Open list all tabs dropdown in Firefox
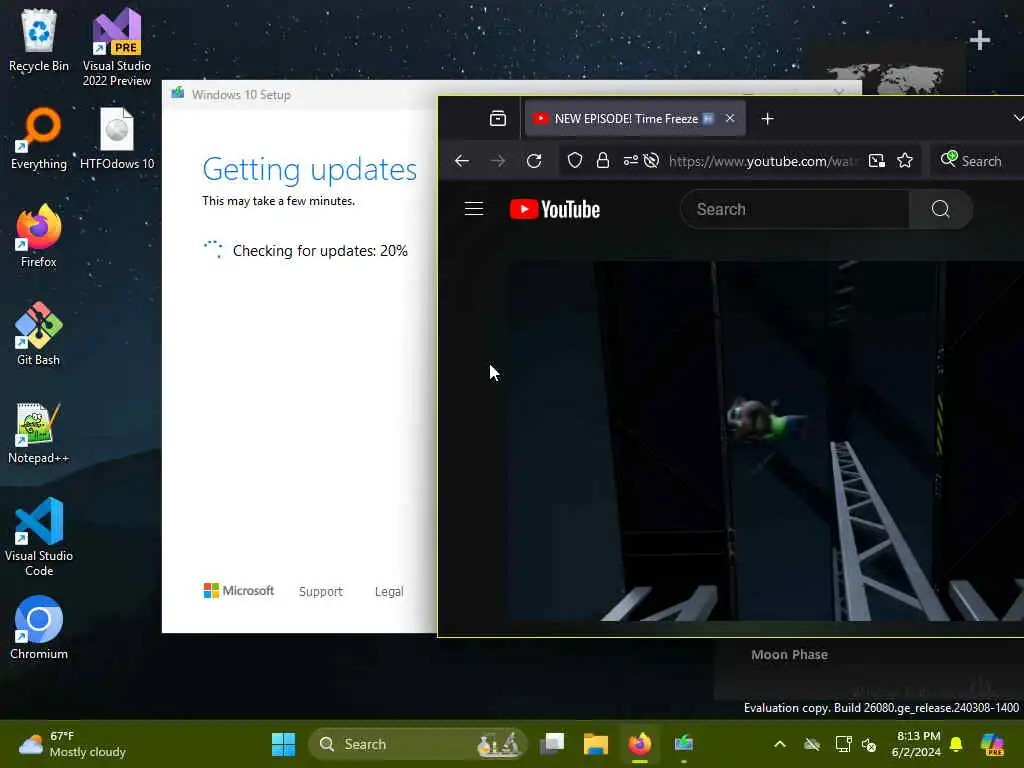The image size is (1024, 768). 1017,118
